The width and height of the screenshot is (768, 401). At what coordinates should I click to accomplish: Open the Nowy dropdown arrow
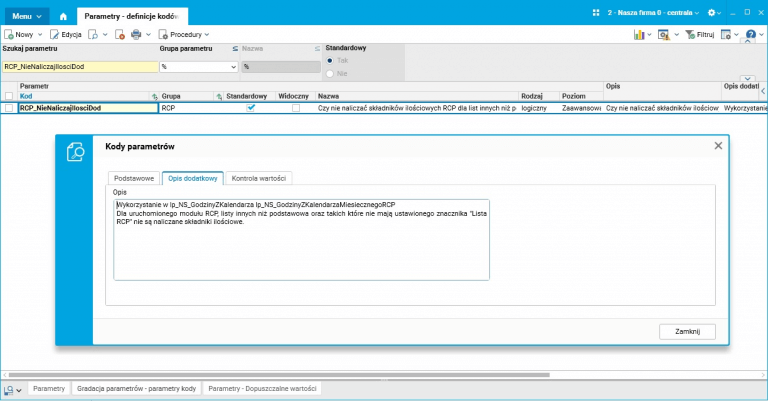[40, 35]
